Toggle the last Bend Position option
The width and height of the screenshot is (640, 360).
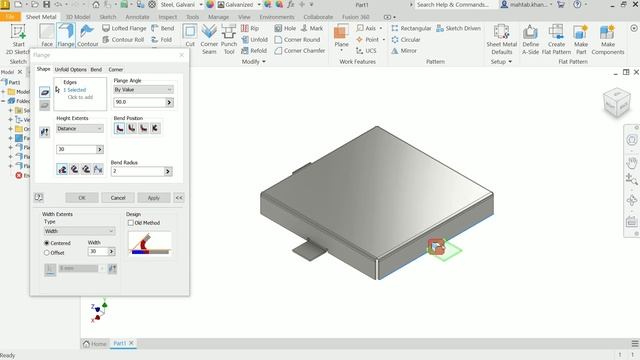(x=155, y=128)
